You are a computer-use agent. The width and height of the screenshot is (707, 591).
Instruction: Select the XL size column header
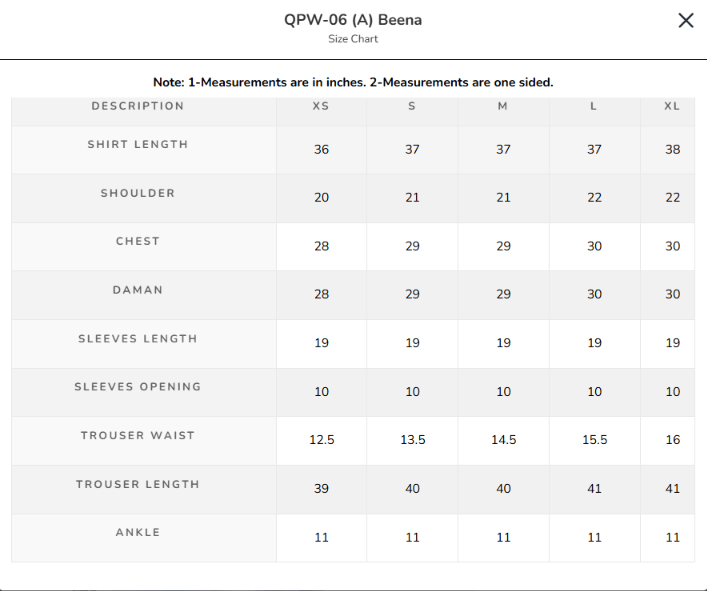tap(672, 106)
